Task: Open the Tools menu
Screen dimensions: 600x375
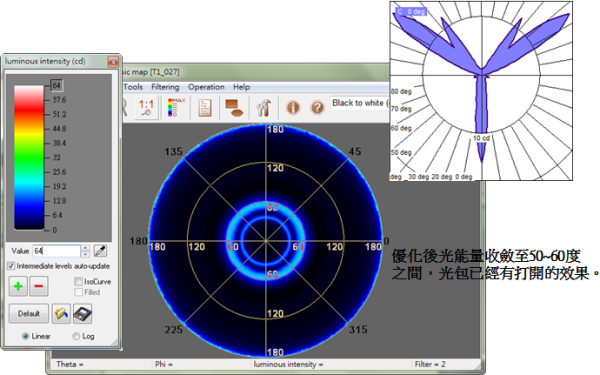Action: [x=133, y=87]
